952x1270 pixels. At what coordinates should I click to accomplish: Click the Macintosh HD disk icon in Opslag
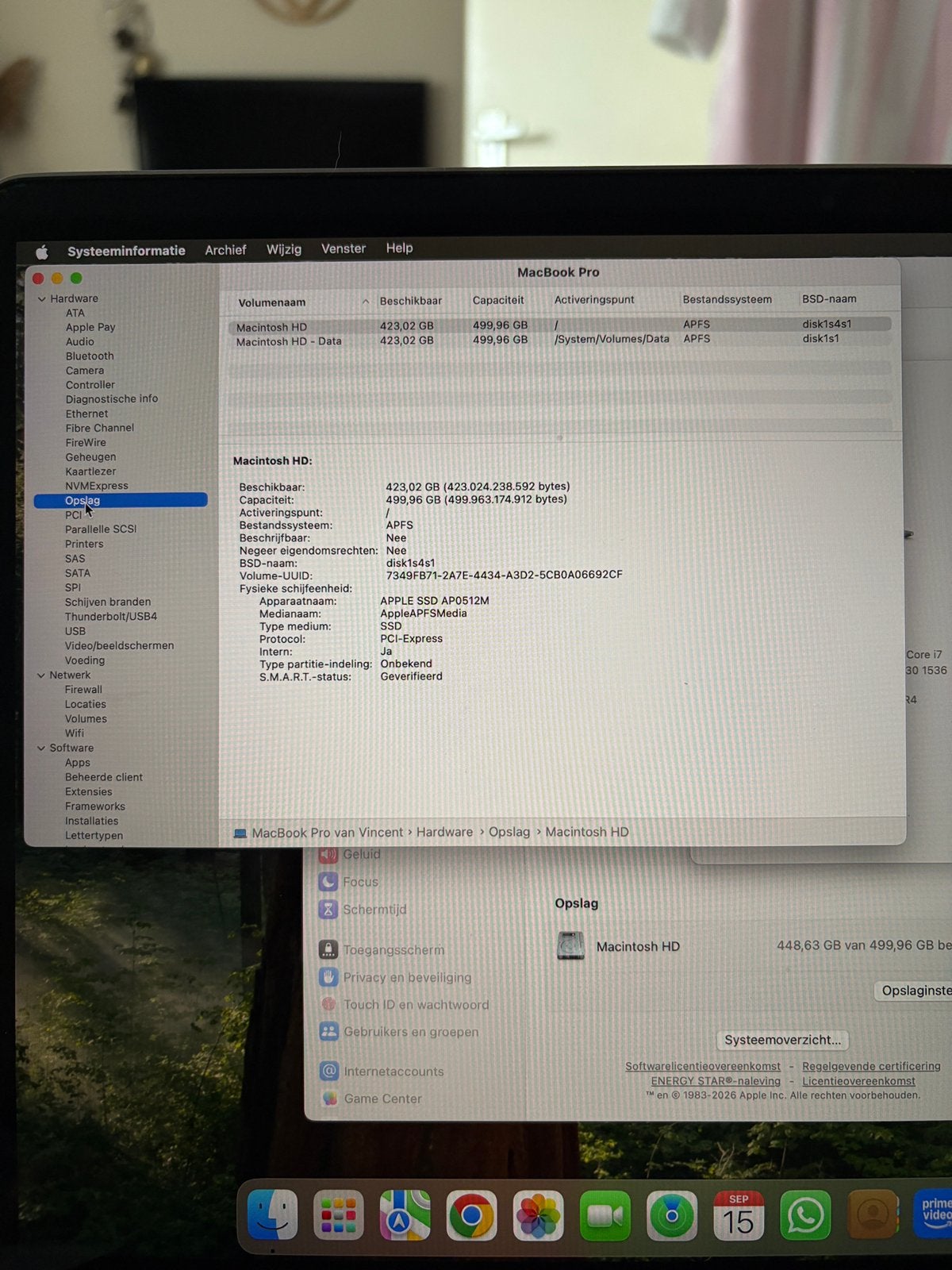[571, 945]
